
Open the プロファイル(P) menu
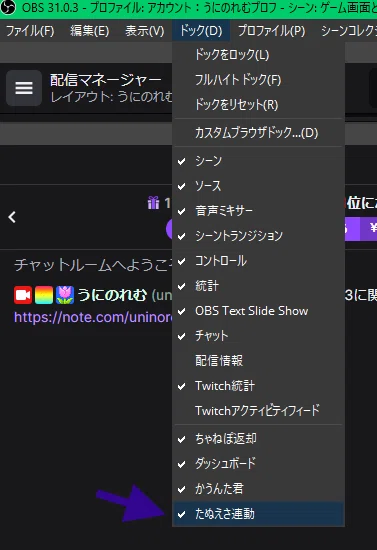[271, 31]
